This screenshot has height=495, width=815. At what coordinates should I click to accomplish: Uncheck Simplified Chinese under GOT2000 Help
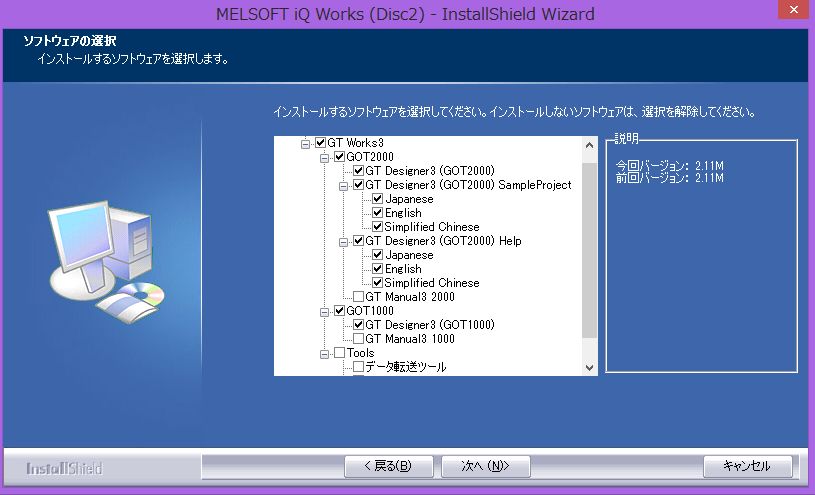point(378,283)
